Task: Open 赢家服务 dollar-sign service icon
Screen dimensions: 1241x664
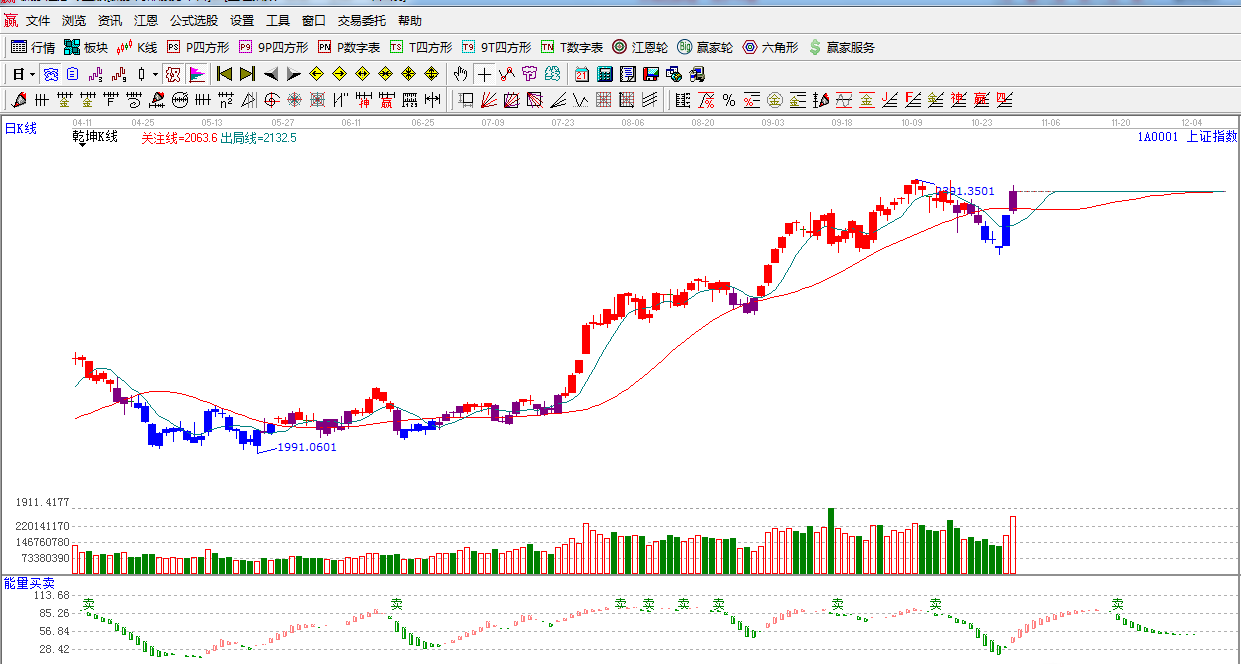Action: click(x=841, y=47)
